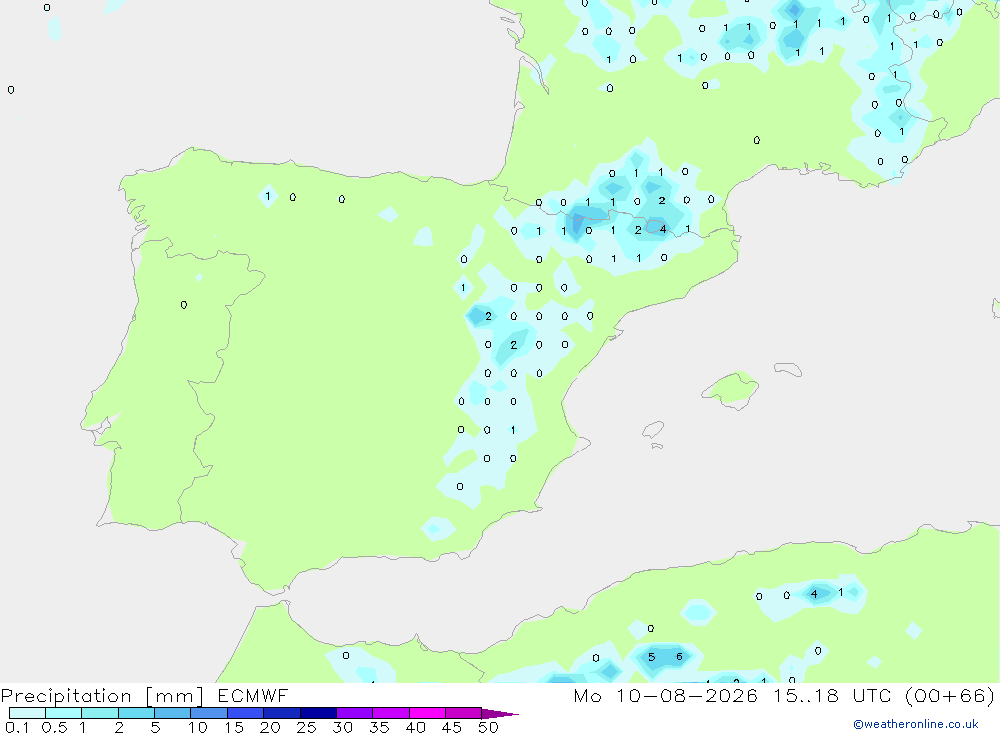
Task: Click the lone '0' value over Portugal
Action: pos(184,305)
